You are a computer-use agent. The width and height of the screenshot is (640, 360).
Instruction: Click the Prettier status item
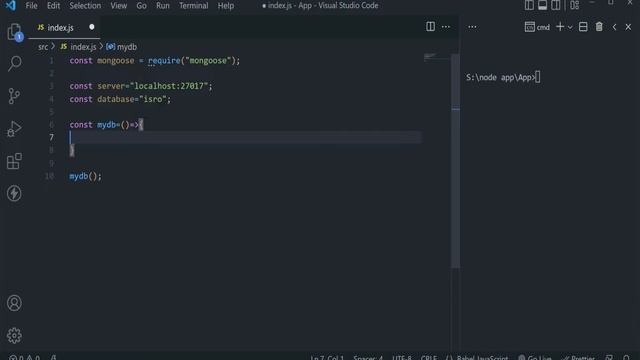point(578,358)
